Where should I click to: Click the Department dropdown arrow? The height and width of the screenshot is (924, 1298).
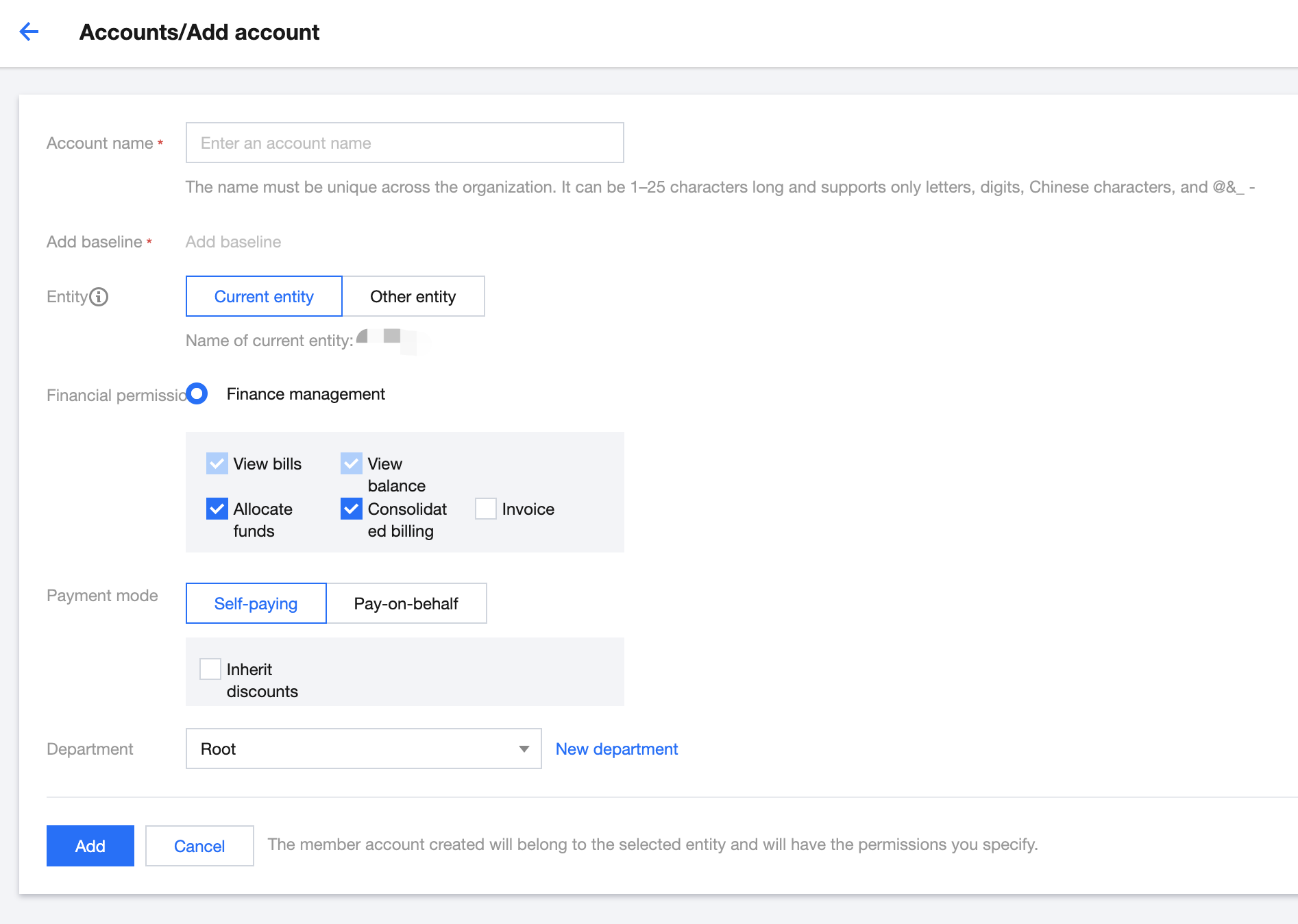(x=524, y=749)
